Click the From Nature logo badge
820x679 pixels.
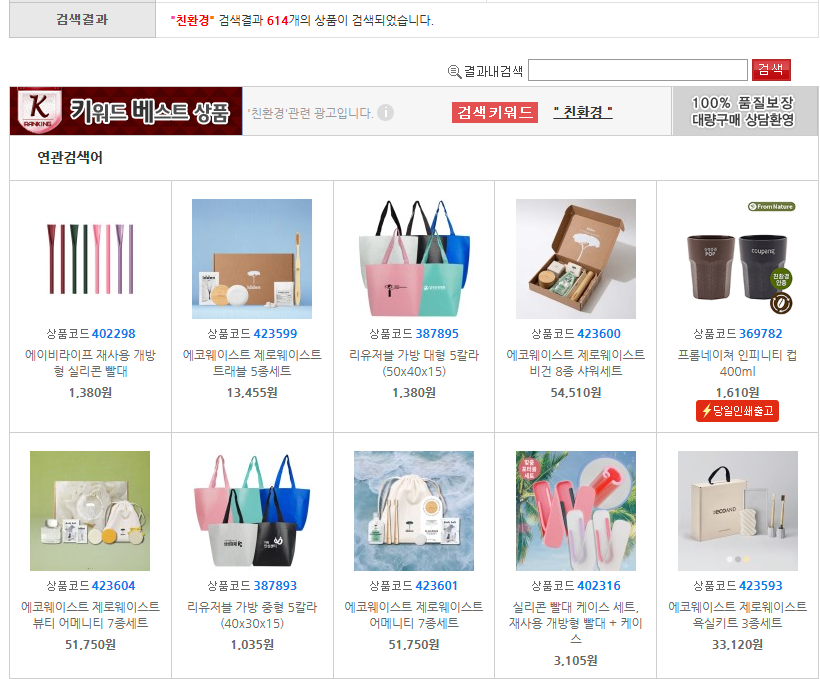tap(772, 207)
